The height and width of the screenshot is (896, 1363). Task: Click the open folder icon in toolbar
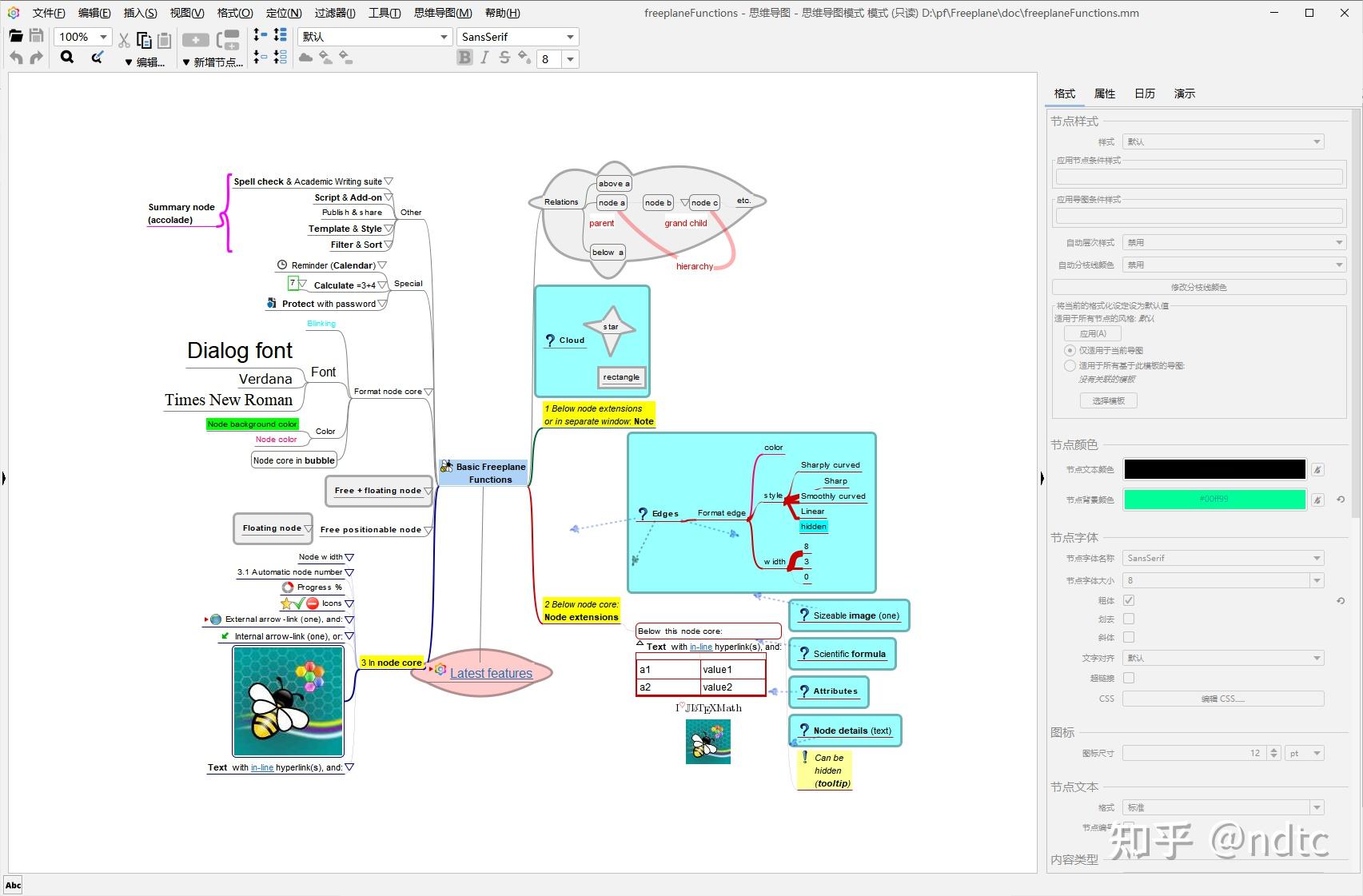pos(15,36)
